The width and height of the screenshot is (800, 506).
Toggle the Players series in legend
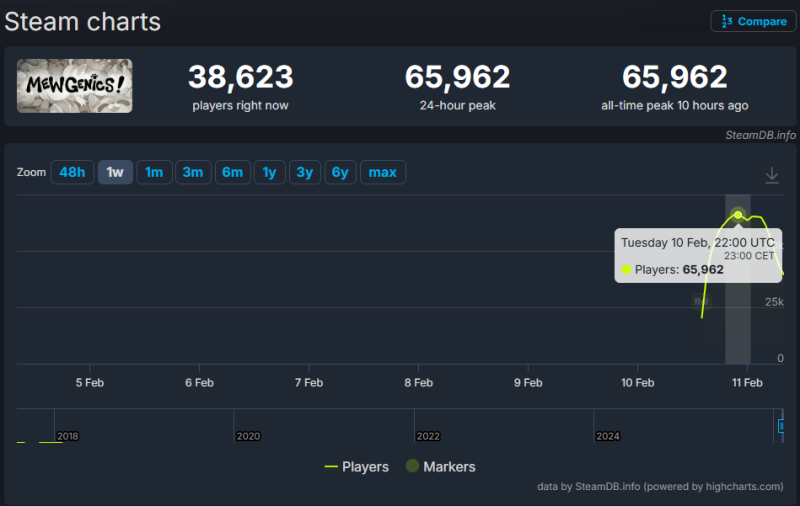[357, 467]
